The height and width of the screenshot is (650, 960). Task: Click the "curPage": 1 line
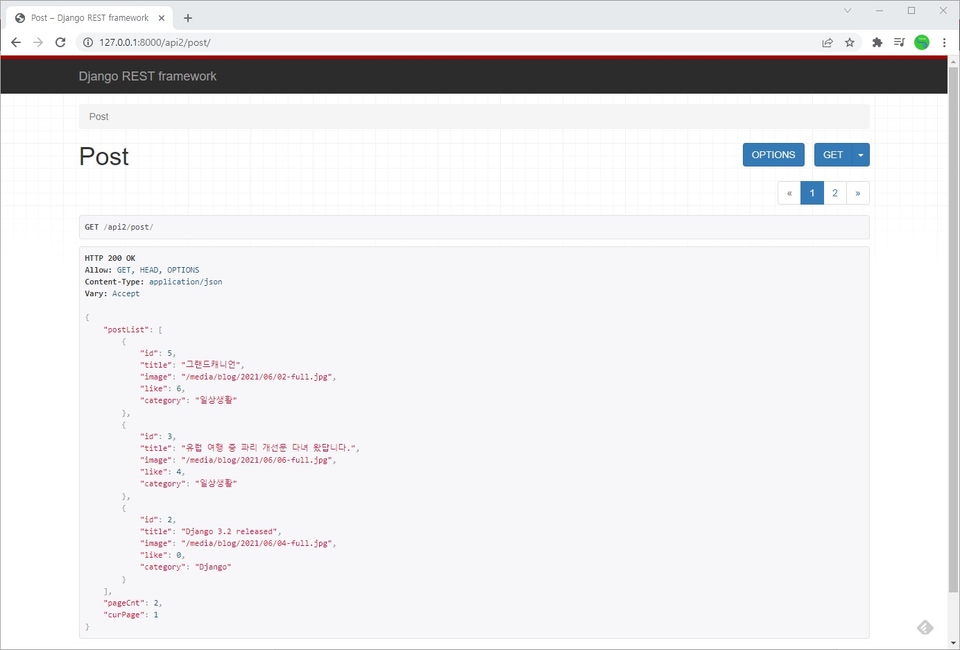130,615
